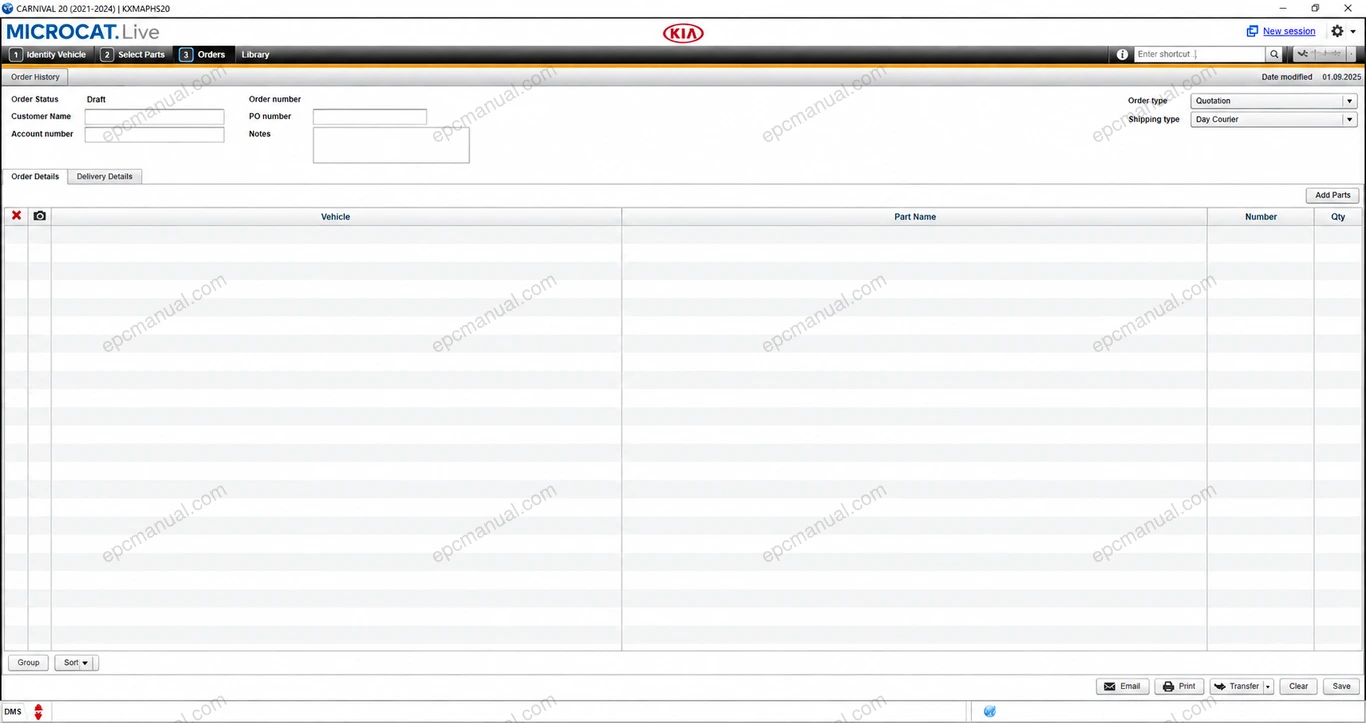
Task: Click the Microcat Live logo
Action: click(x=83, y=32)
